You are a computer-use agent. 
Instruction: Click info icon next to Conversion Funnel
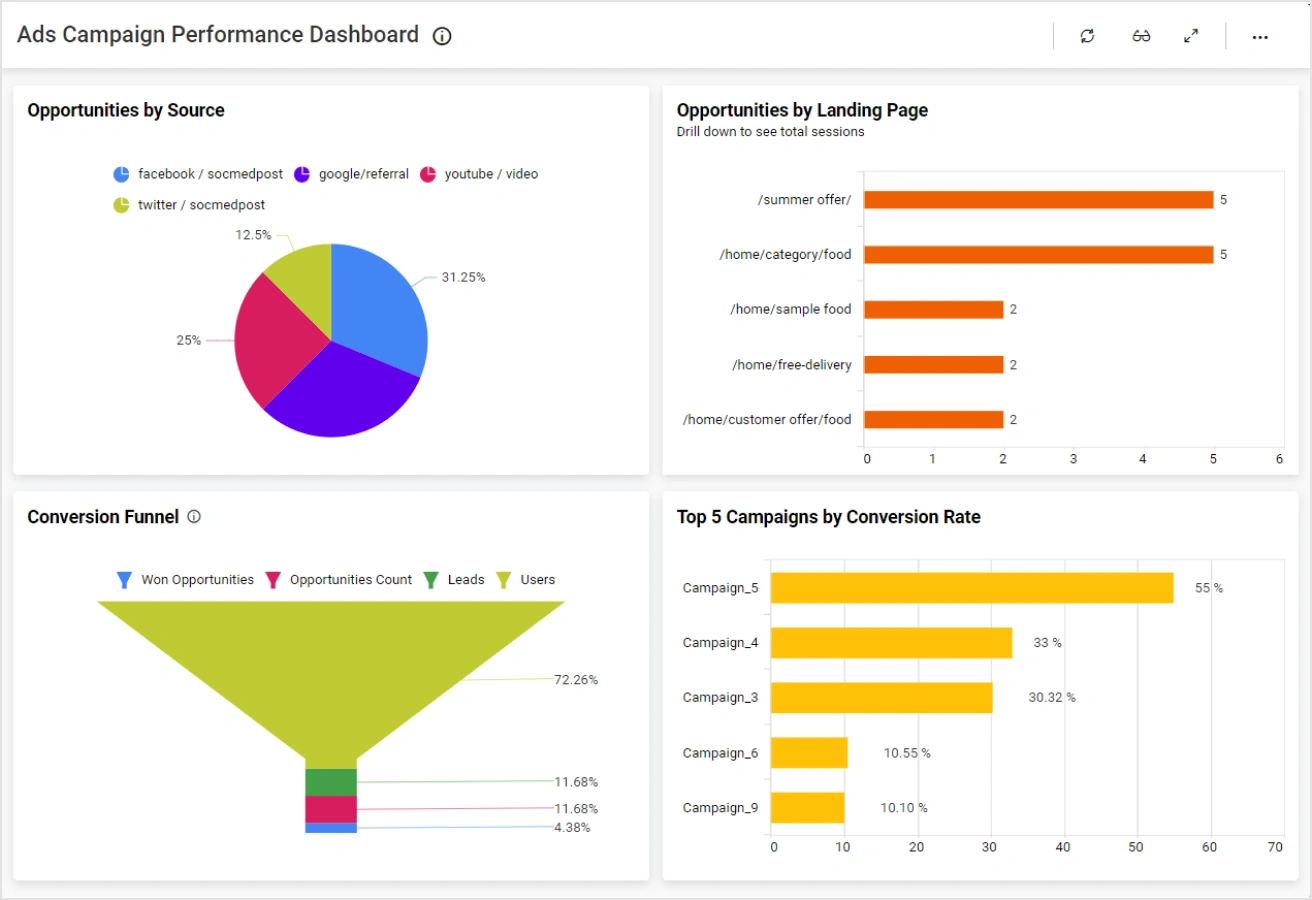tap(194, 517)
